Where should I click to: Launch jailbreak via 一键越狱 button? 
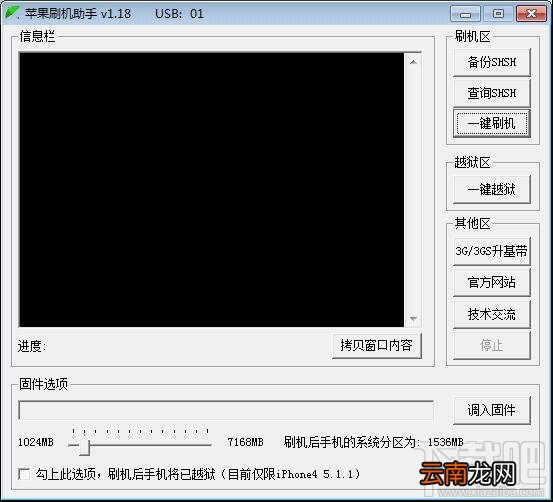pyautogui.click(x=492, y=190)
